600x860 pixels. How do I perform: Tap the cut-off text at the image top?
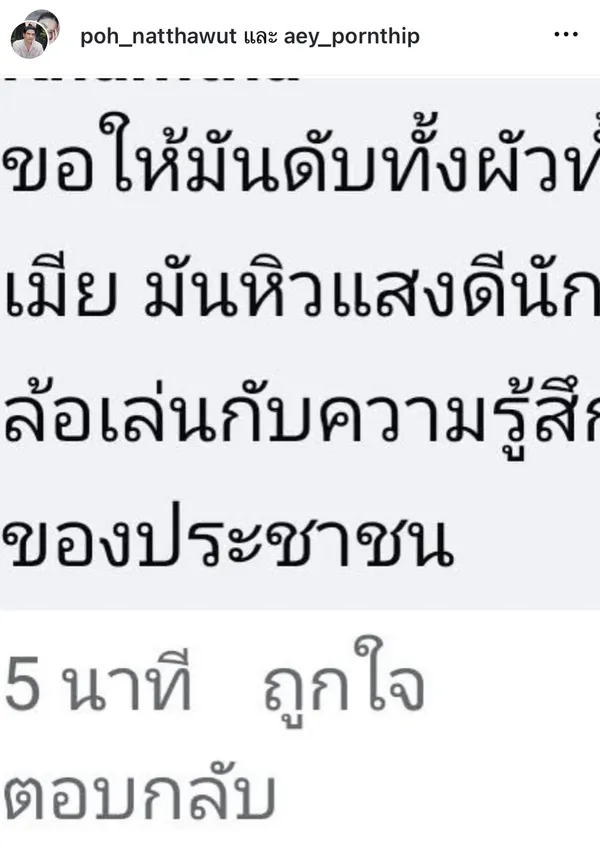click(154, 80)
